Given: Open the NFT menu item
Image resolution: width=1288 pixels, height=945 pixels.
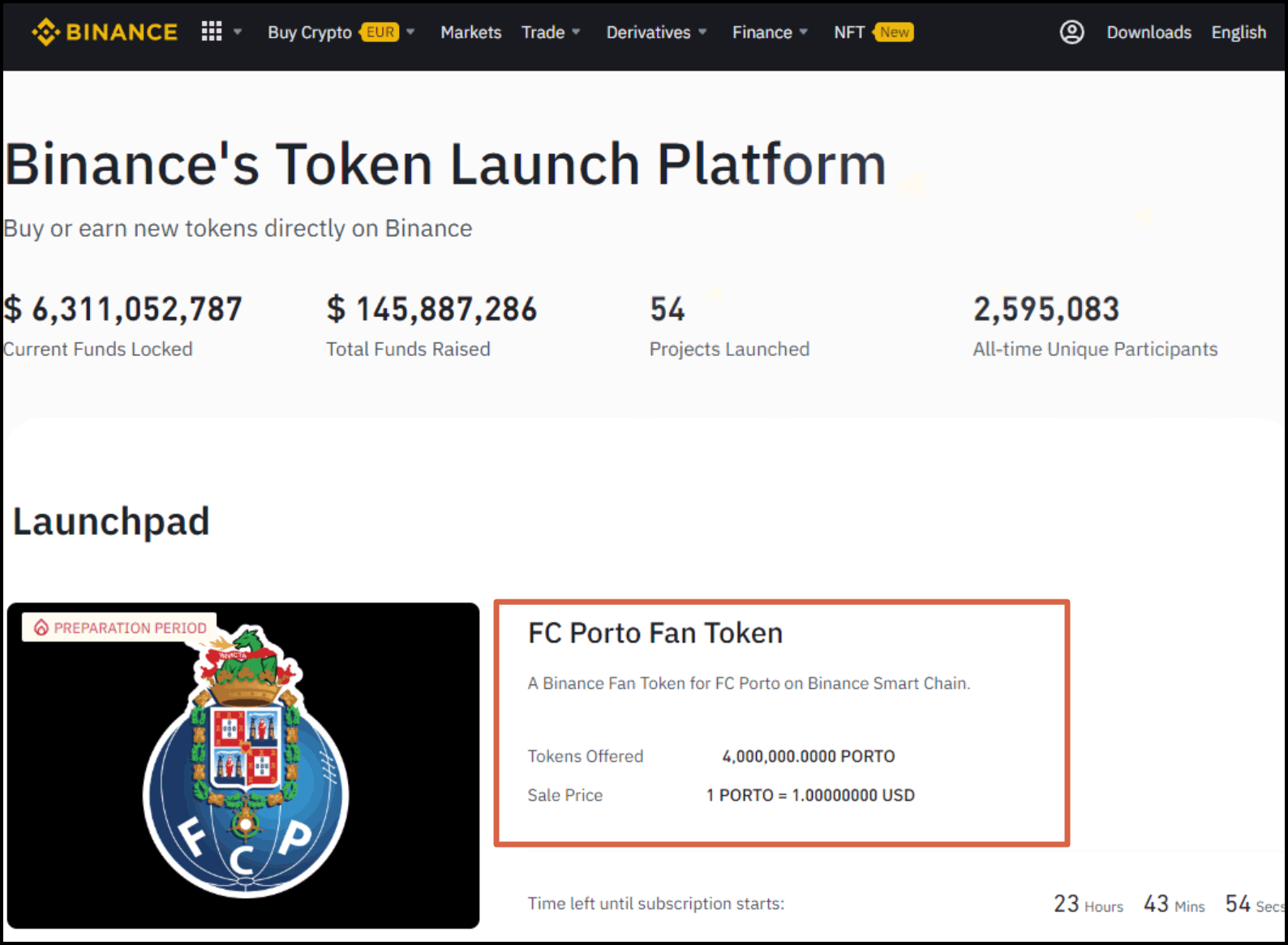Looking at the screenshot, I should click(848, 32).
